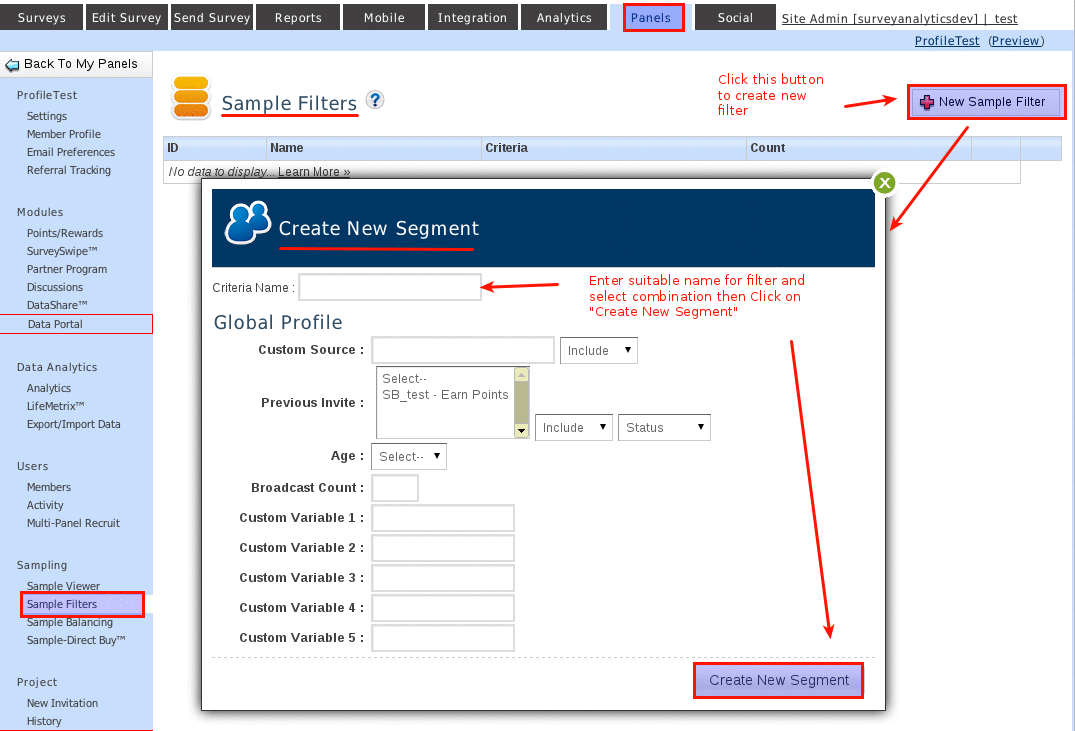
Task: Click inside the Criteria Name field
Action: point(389,287)
